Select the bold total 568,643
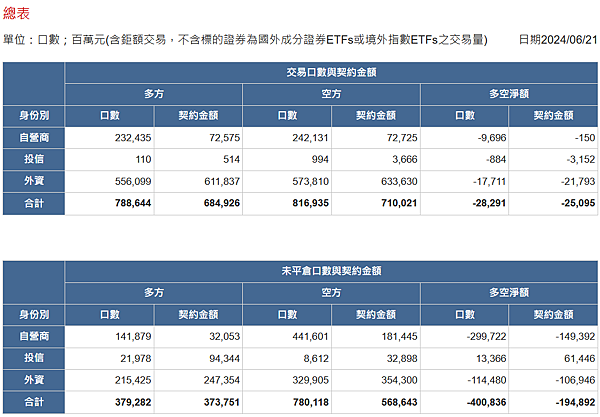 (376, 402)
